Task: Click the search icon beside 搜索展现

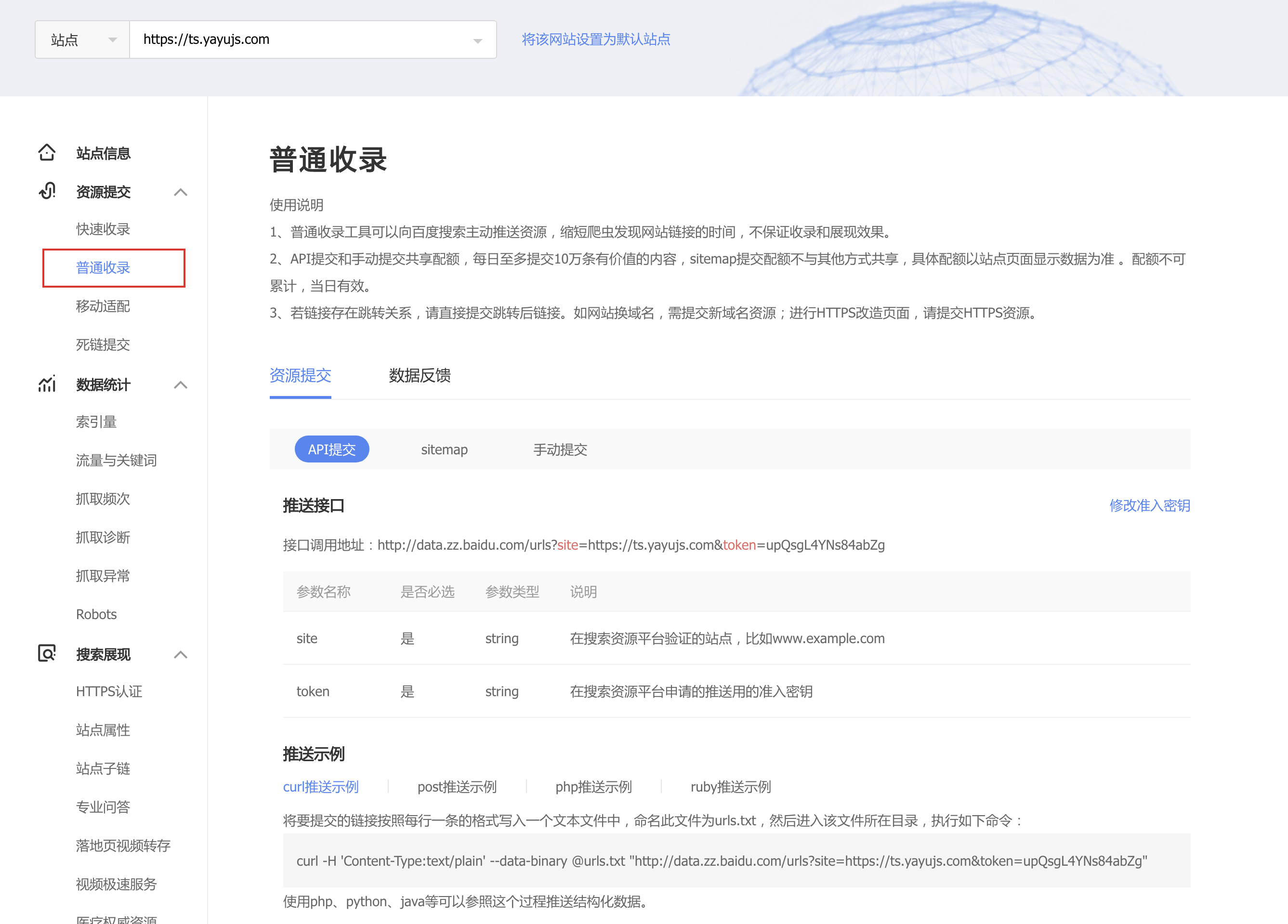Action: coord(47,654)
